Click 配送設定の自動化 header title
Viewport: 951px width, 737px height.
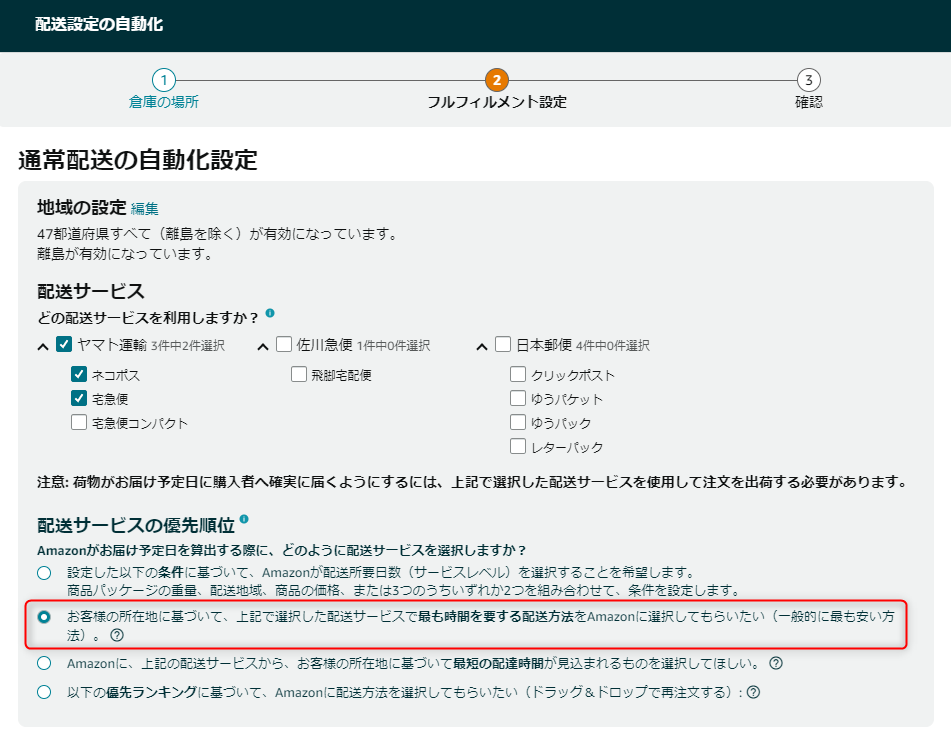coord(99,24)
